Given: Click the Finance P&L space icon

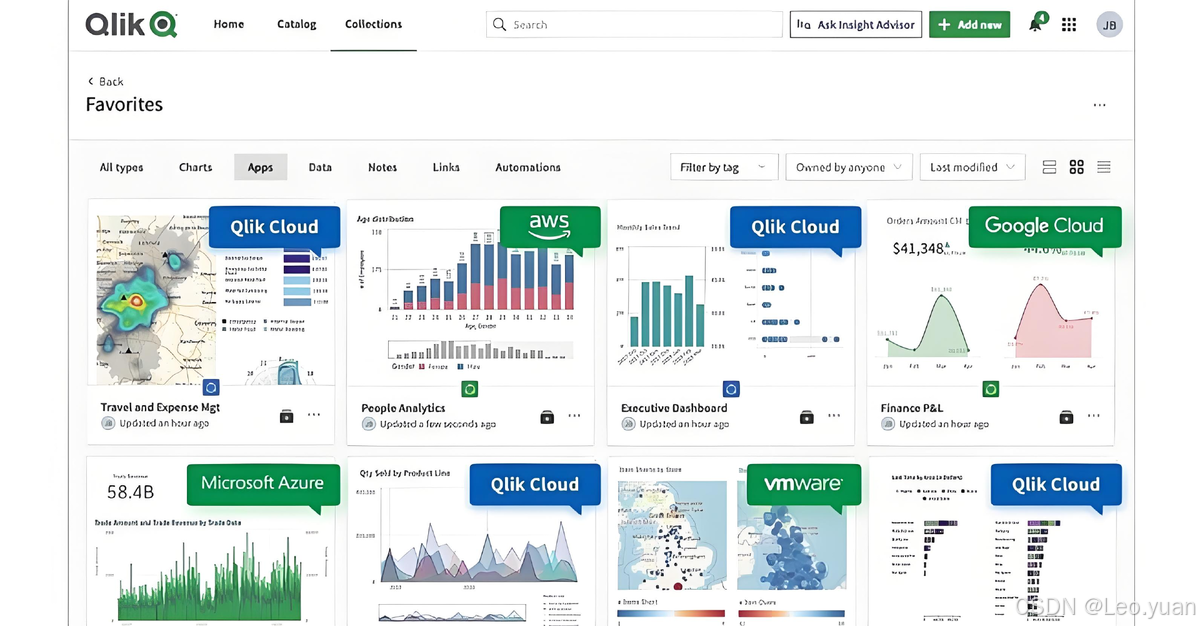Looking at the screenshot, I should pyautogui.click(x=1066, y=416).
